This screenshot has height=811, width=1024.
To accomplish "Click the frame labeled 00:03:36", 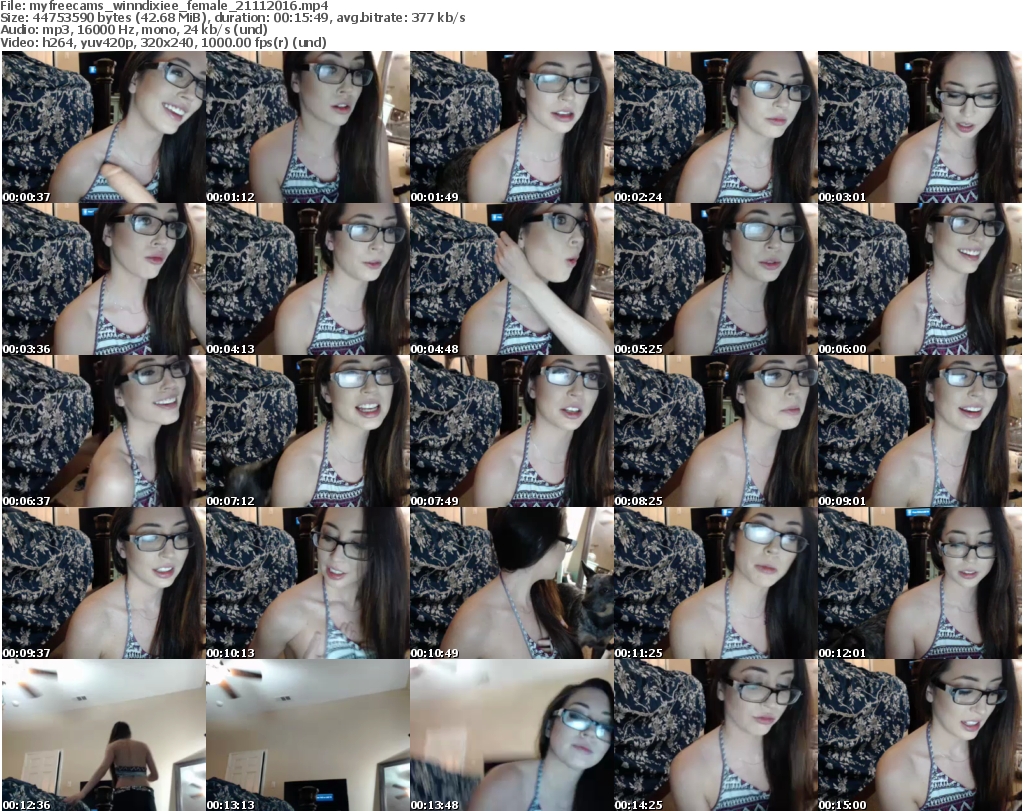I will pyautogui.click(x=104, y=279).
